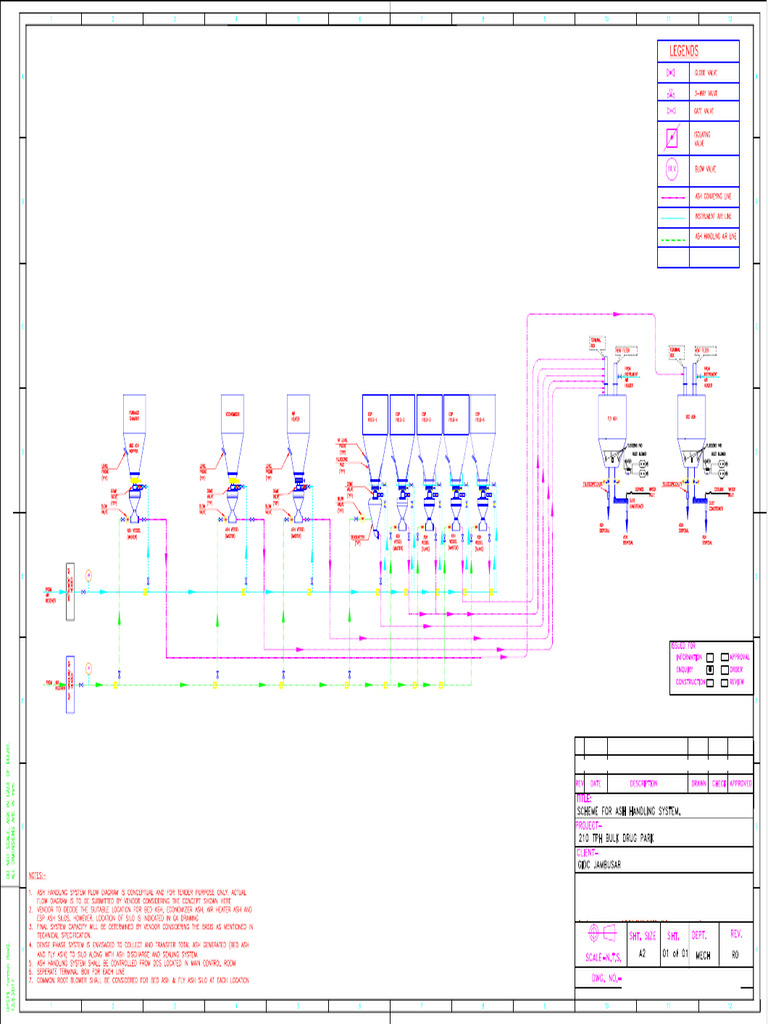Tick the Order checkbox under Issued For
Image resolution: width=768 pixels, height=1024 pixels.
tap(724, 670)
